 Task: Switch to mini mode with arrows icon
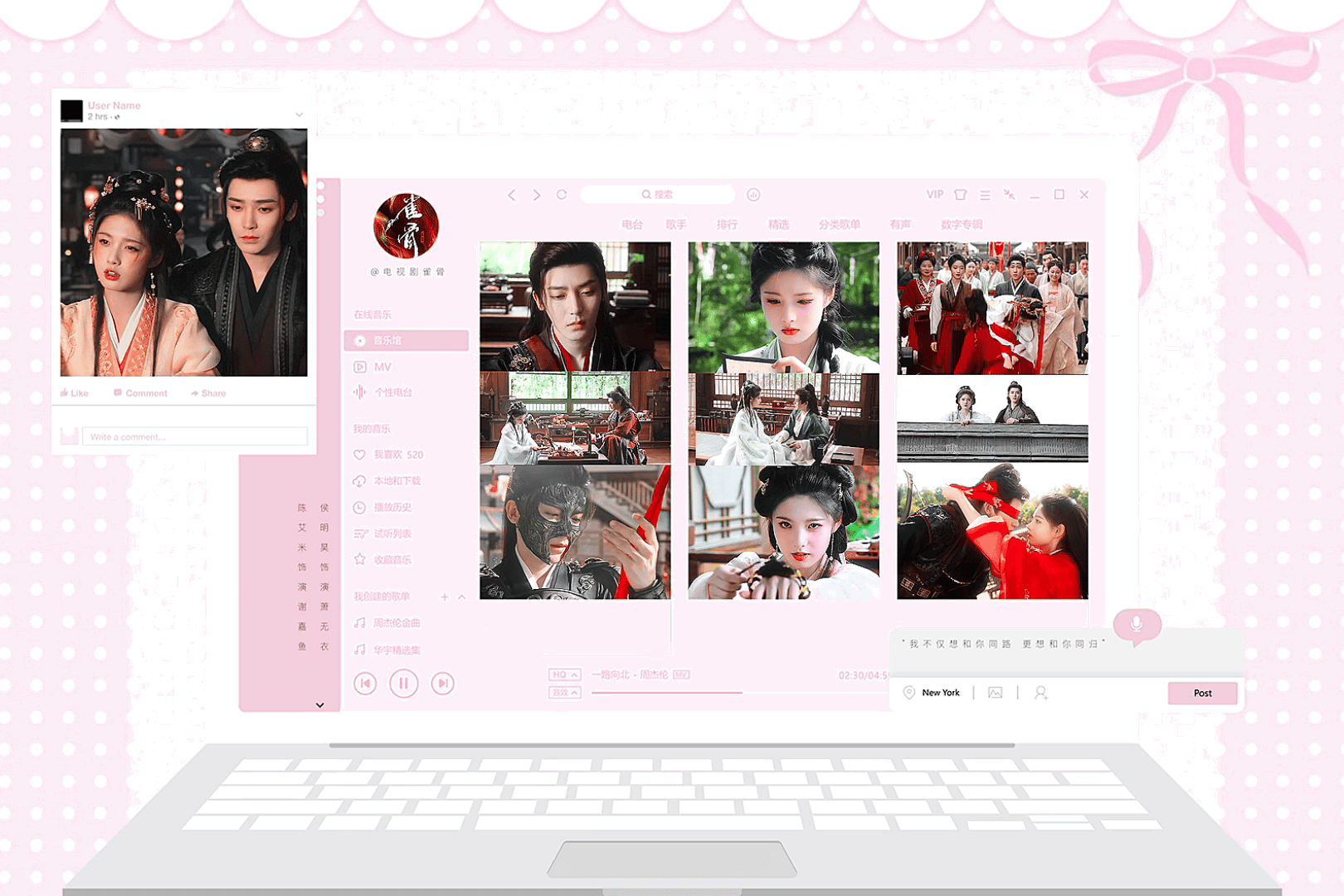[x=1010, y=194]
